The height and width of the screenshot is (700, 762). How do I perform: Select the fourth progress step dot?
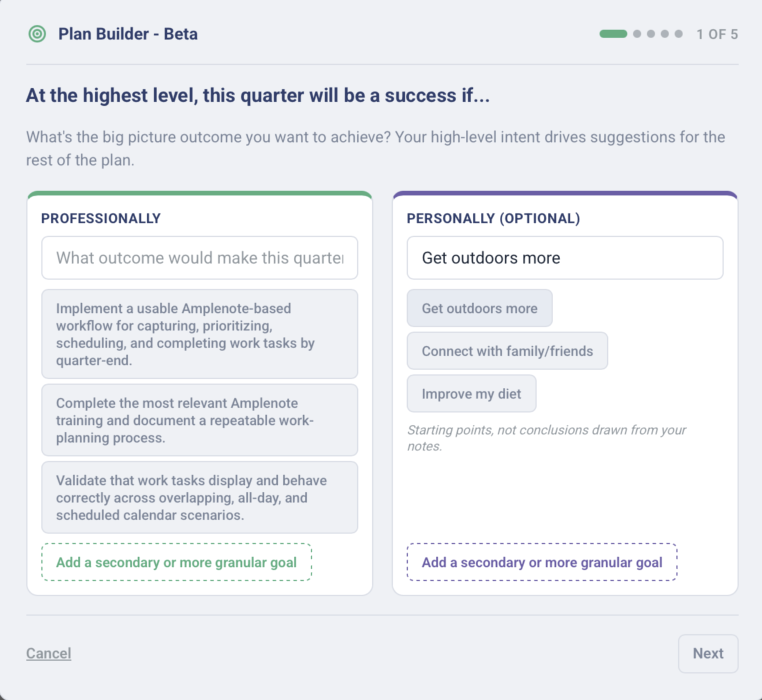665,34
